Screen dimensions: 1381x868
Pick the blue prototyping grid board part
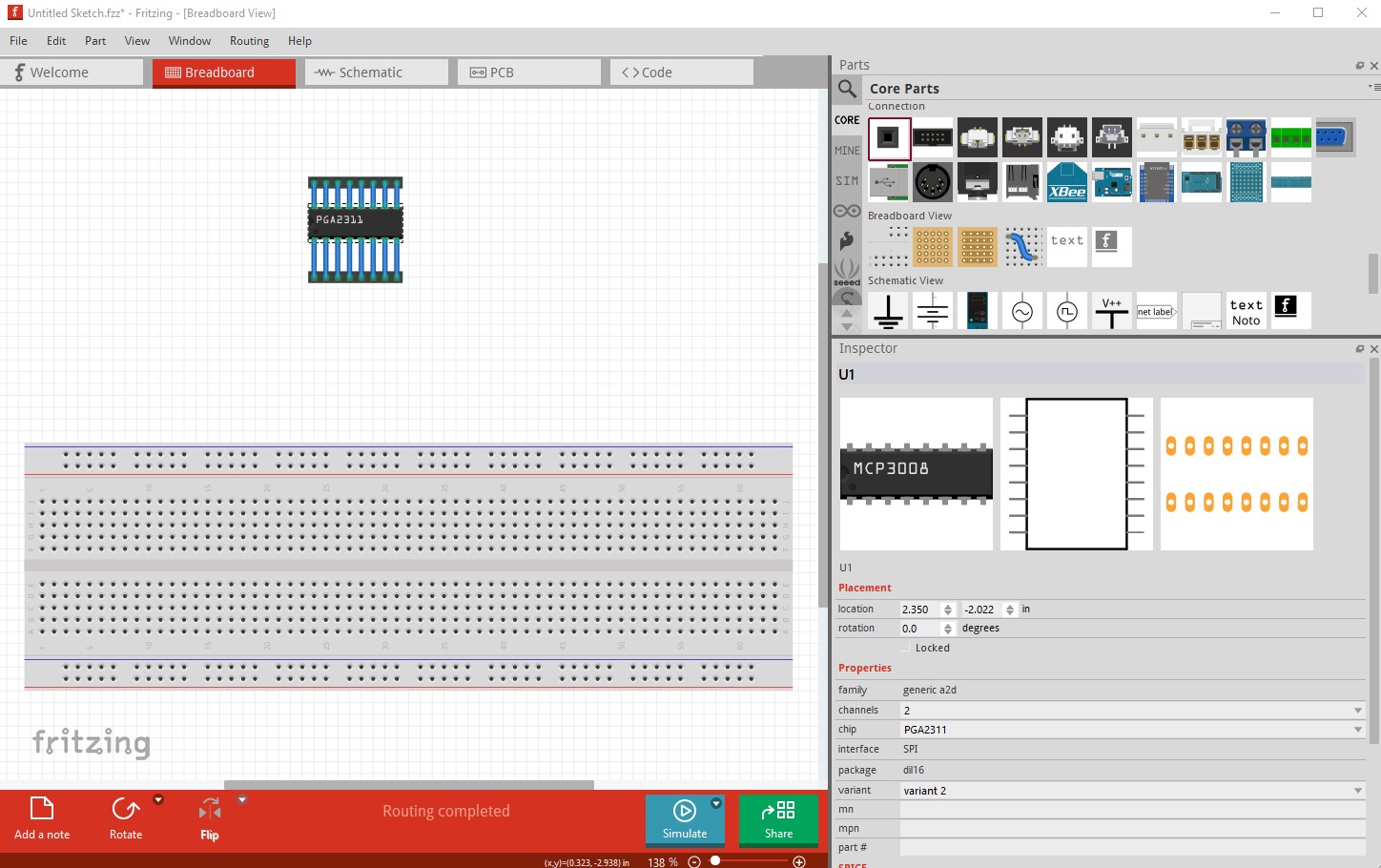(1246, 181)
